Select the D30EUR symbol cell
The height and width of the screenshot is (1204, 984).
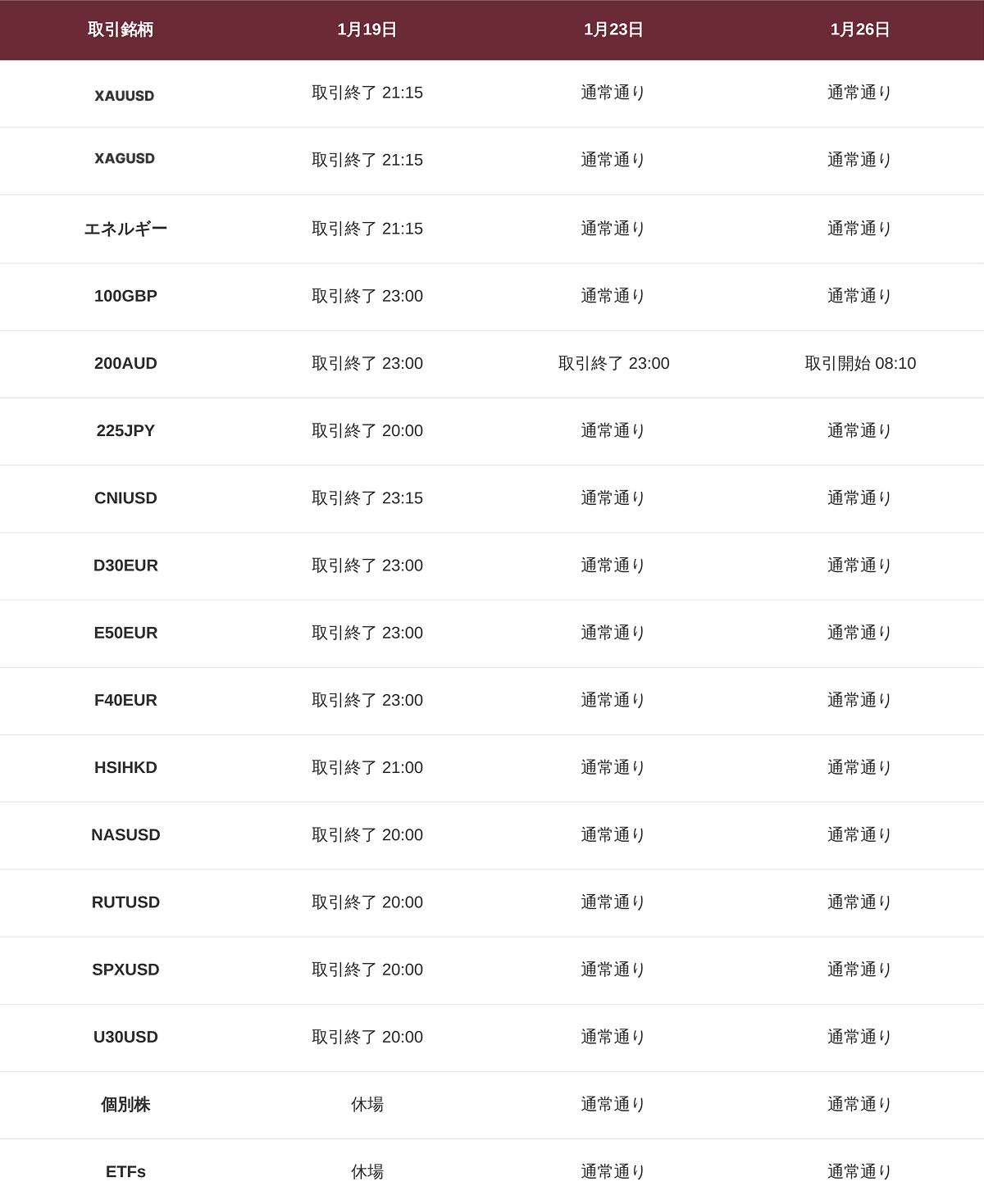point(125,566)
